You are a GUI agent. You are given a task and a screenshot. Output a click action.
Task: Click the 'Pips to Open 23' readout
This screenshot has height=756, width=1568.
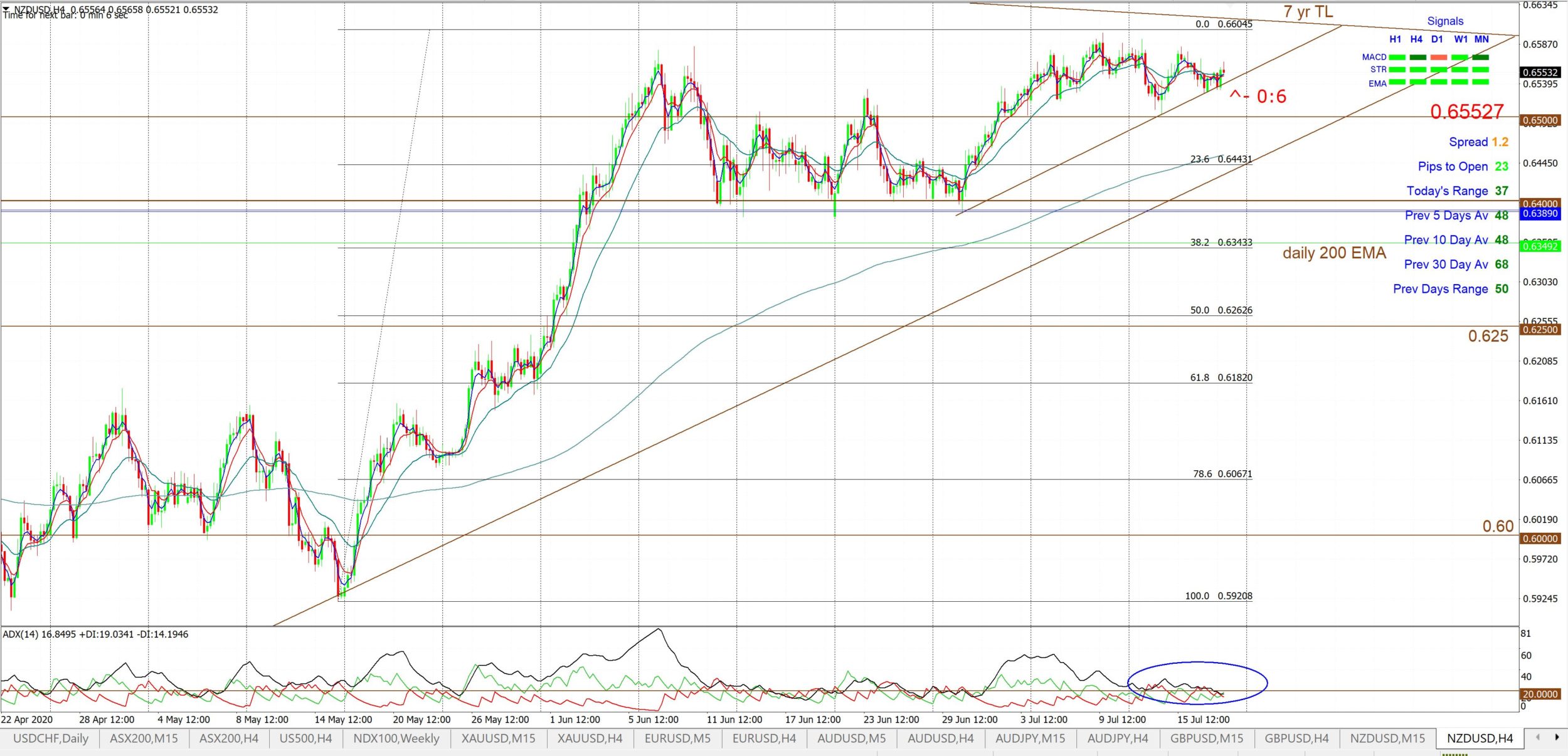click(1463, 167)
